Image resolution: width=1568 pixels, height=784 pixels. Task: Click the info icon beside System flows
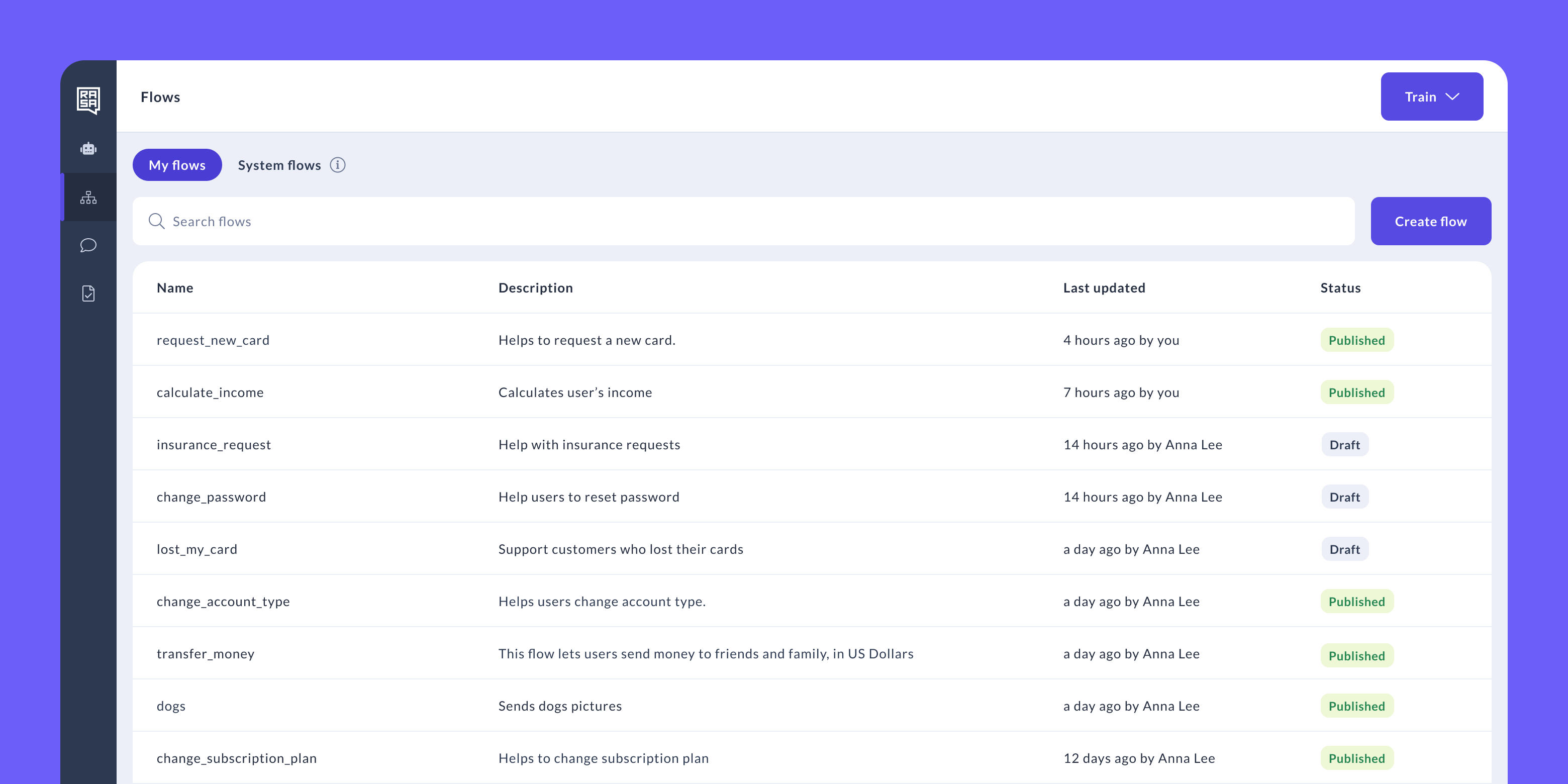tap(338, 165)
